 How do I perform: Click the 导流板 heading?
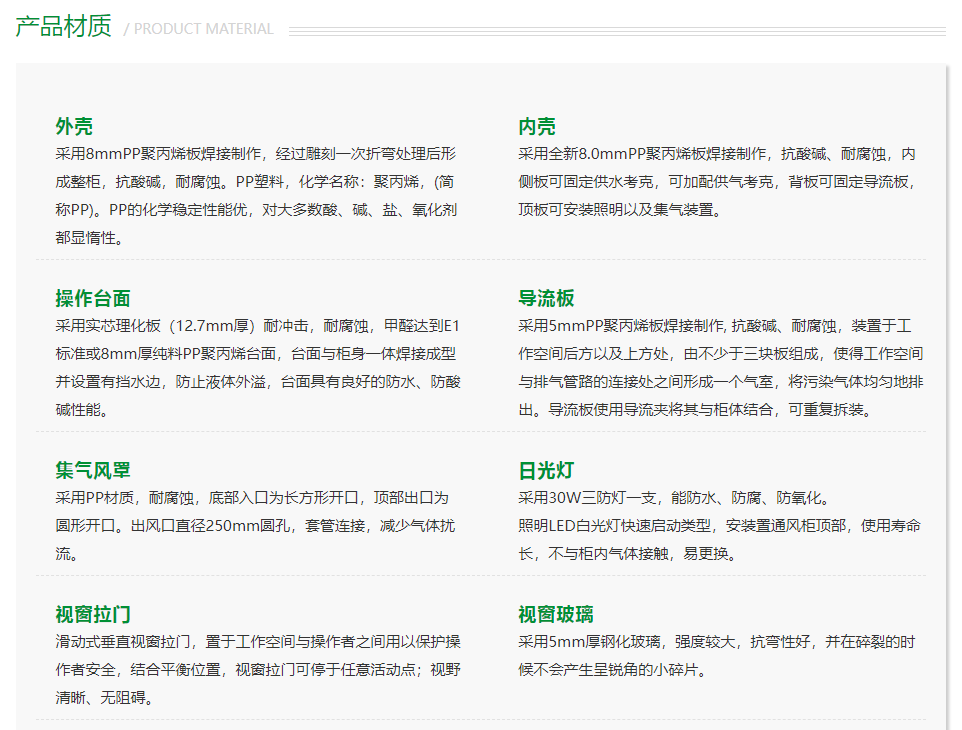[546, 298]
